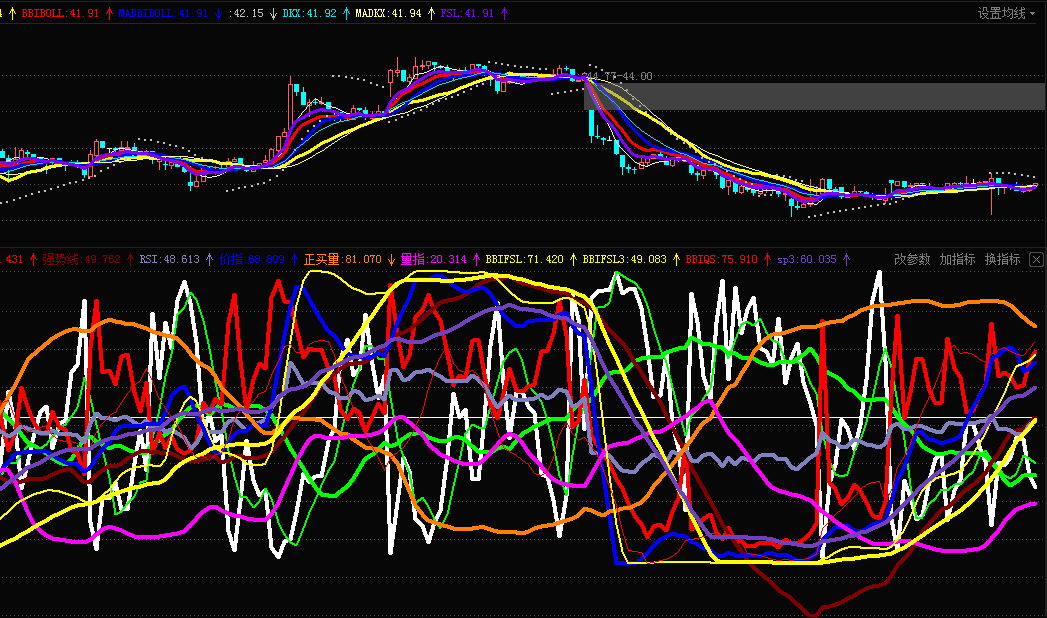Click the dark red up arrow after 强势线

pos(130,260)
